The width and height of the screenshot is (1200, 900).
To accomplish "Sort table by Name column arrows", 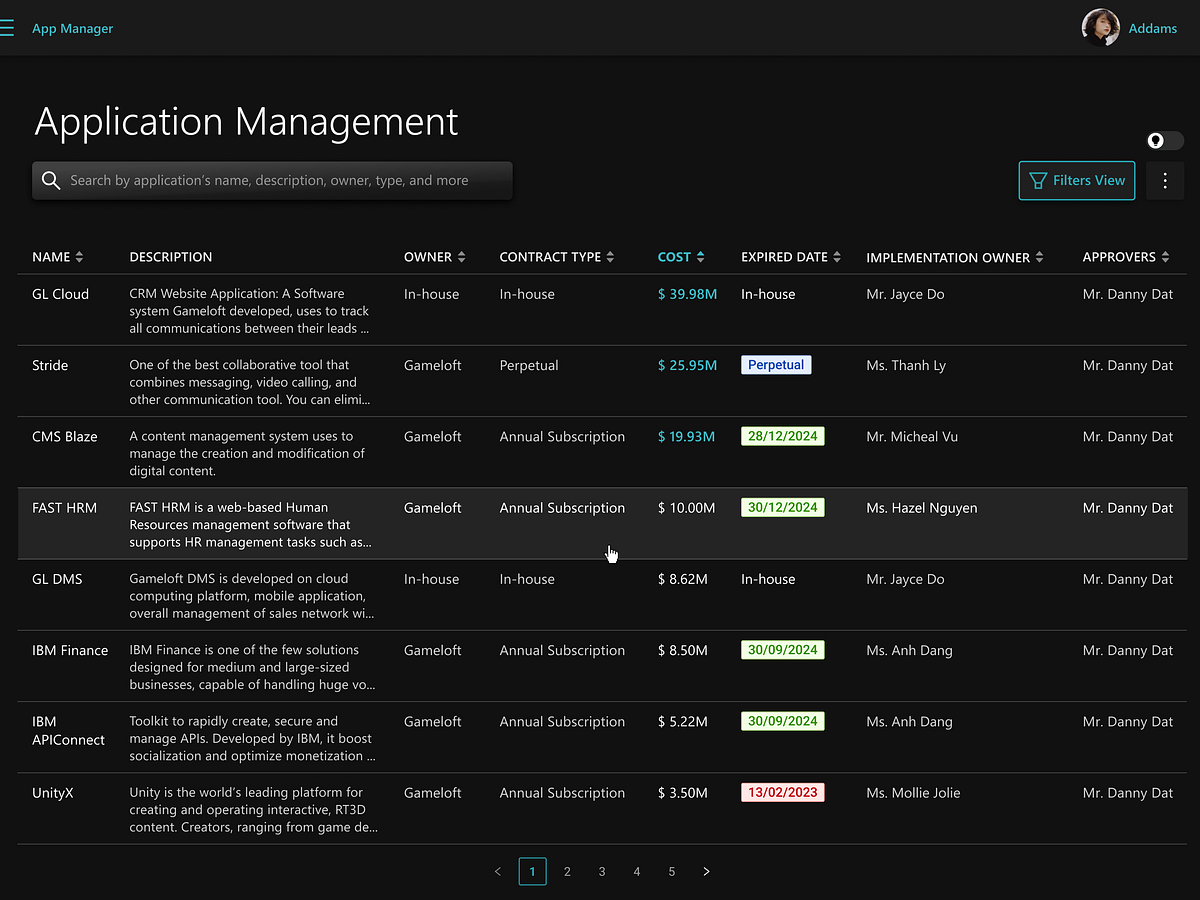I will tap(80, 257).
